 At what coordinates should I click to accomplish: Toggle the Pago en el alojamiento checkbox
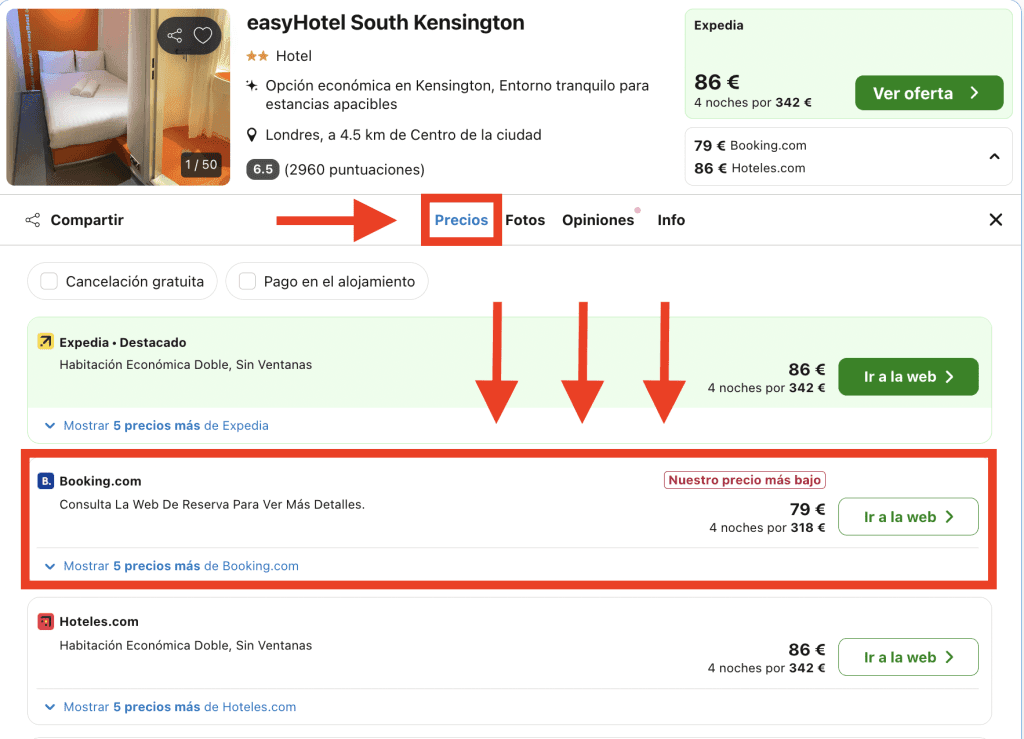click(247, 282)
